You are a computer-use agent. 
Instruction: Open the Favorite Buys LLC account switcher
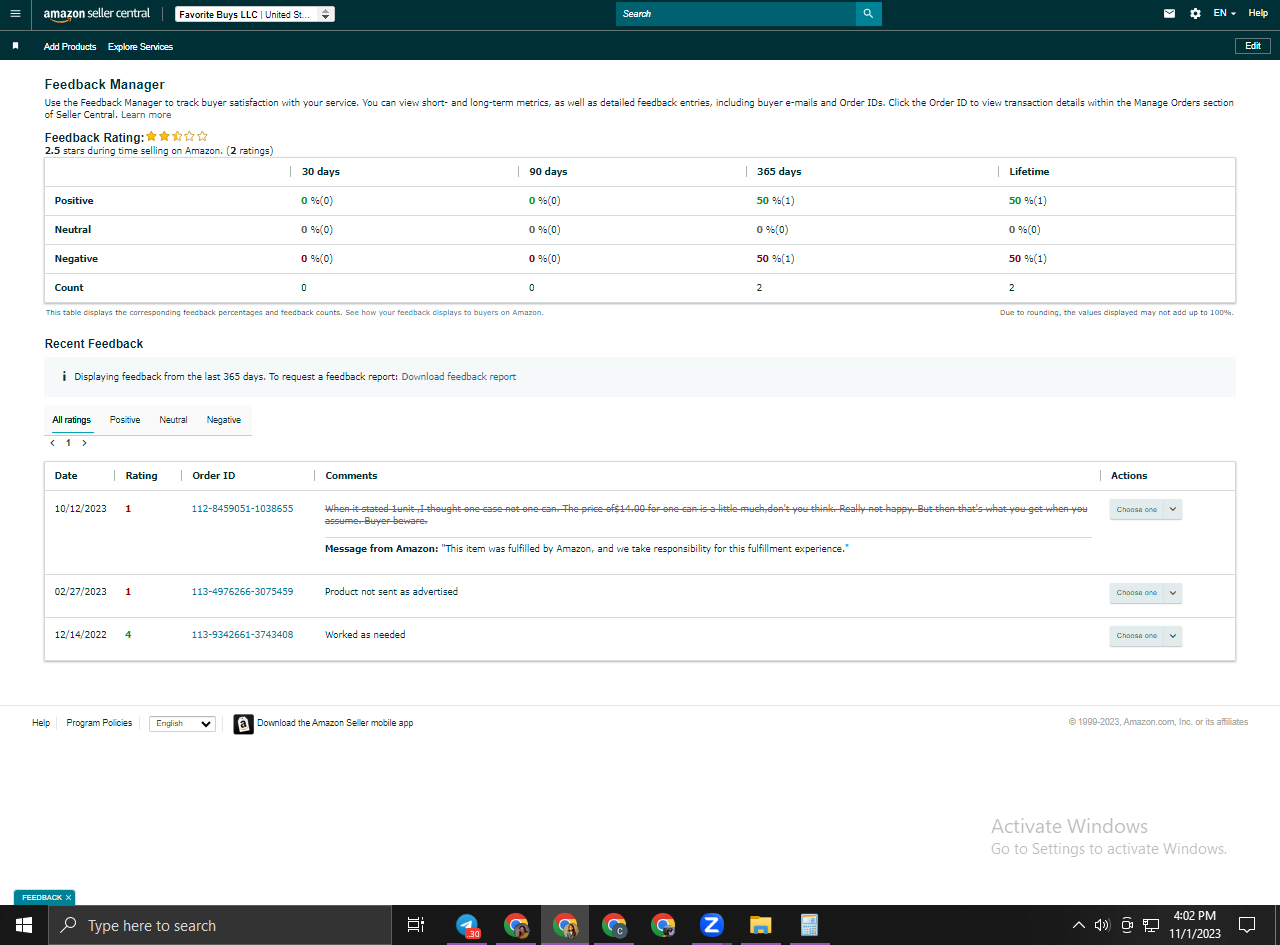click(x=255, y=14)
